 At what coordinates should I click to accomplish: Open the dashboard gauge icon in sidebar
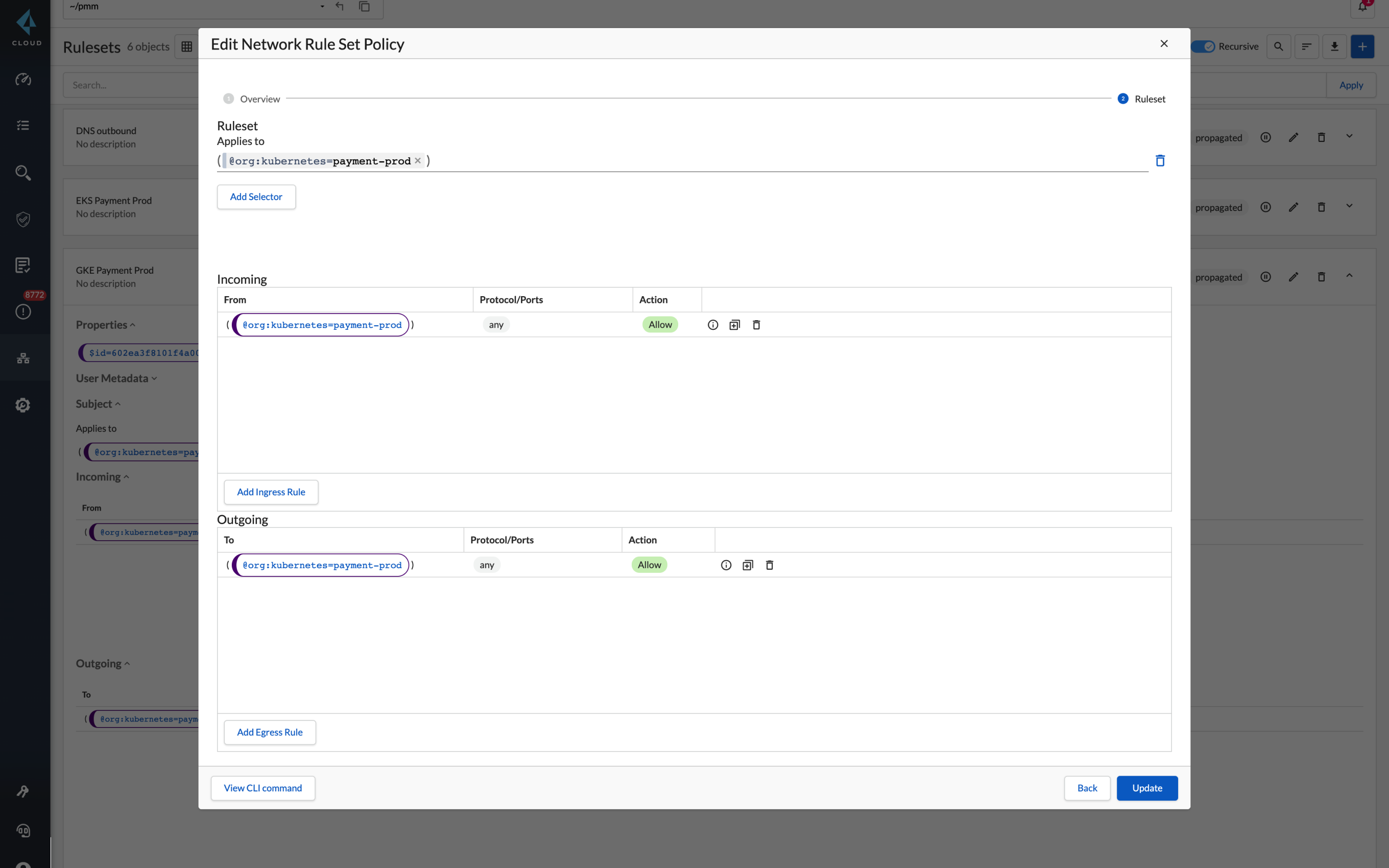(x=23, y=79)
